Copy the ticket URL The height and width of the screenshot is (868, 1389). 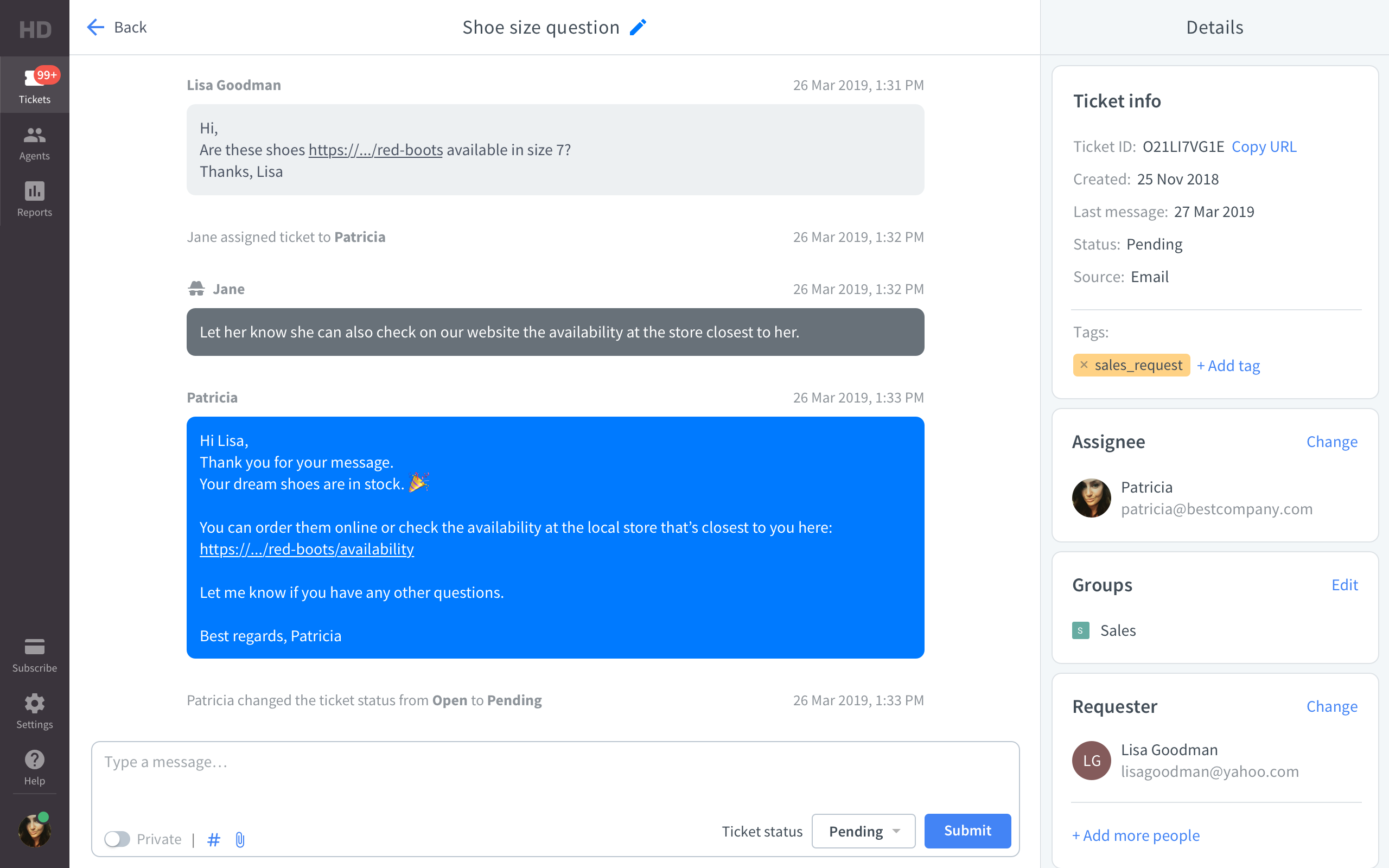tap(1264, 146)
